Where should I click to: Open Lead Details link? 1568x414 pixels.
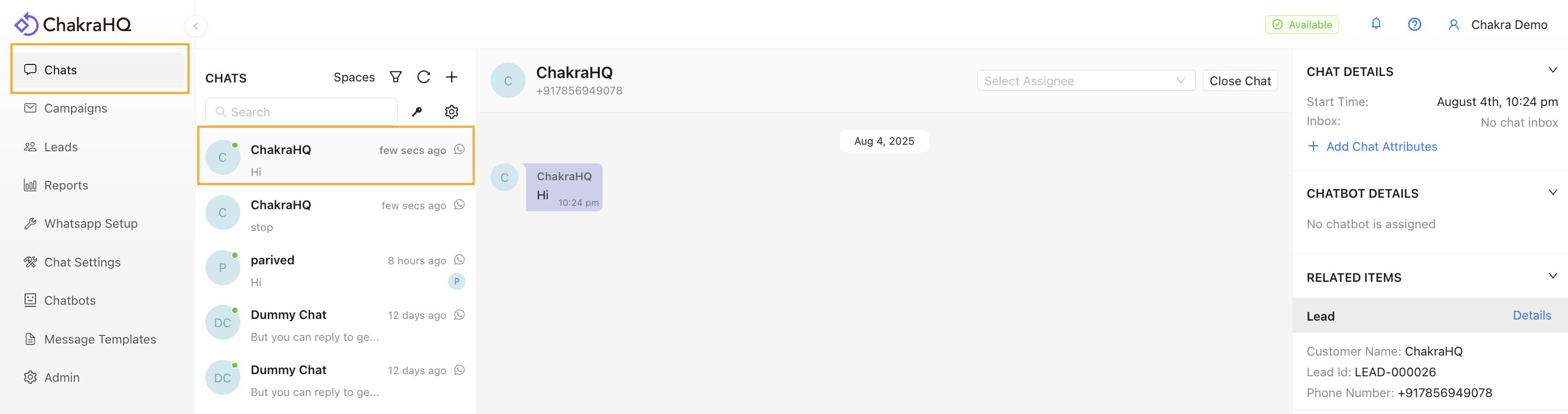point(1532,315)
